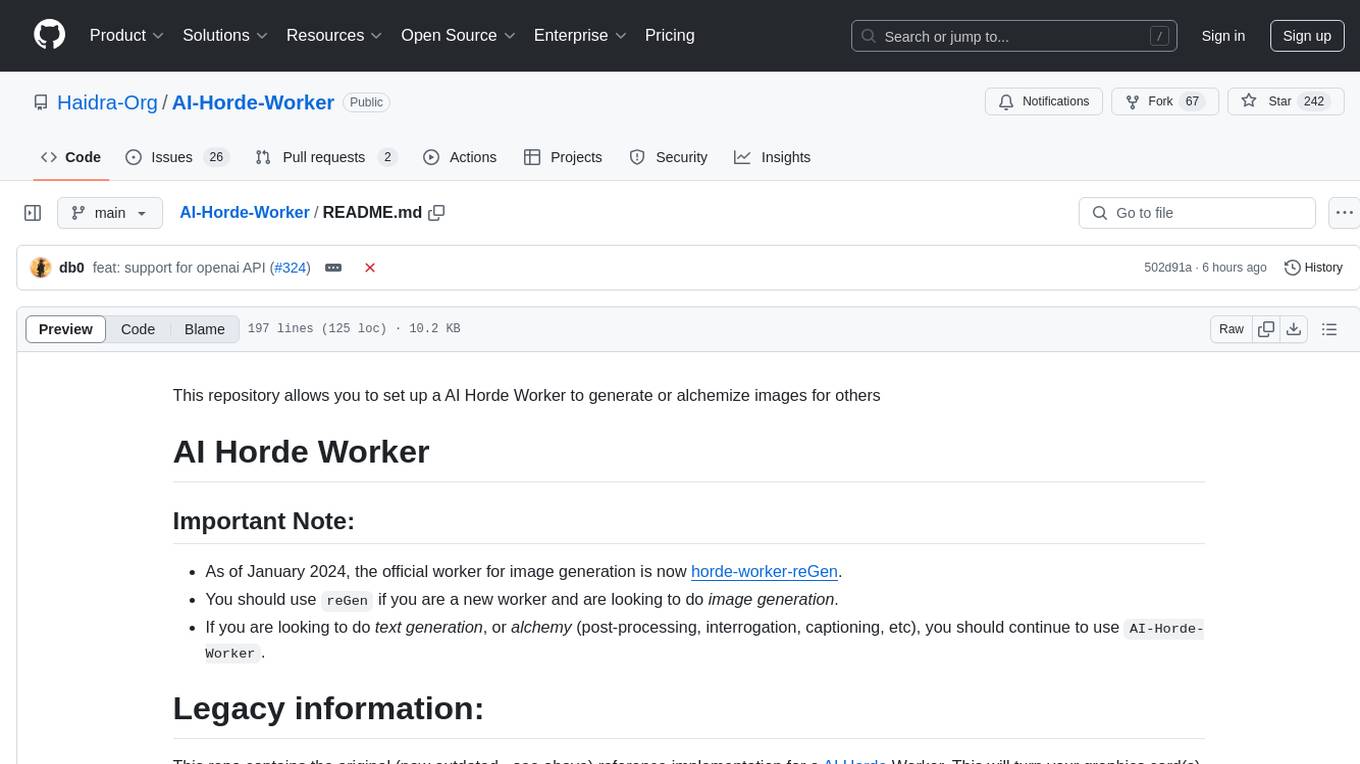Open pull request #324 link

(x=290, y=268)
